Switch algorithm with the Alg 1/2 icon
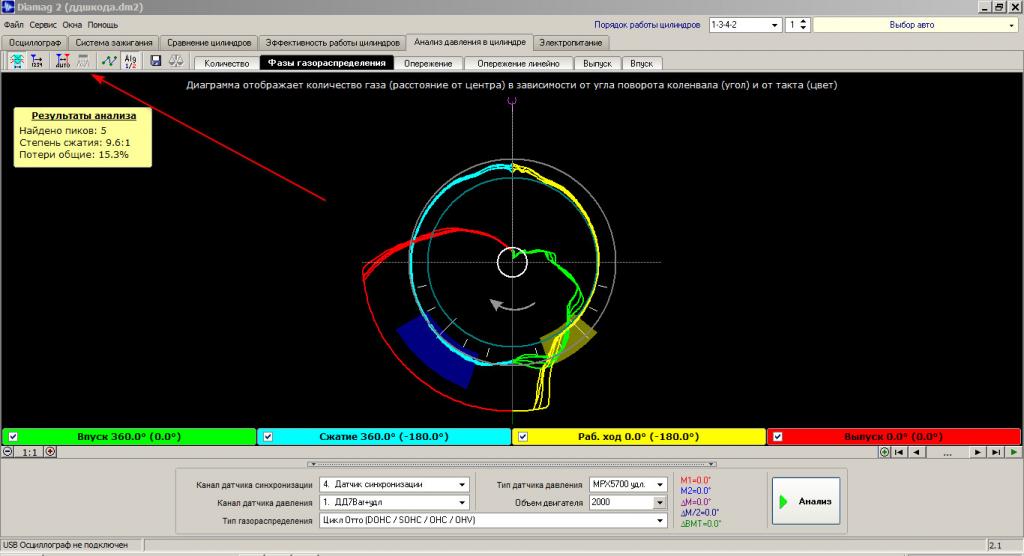Screen dimensions: 1024x556 click(131, 61)
